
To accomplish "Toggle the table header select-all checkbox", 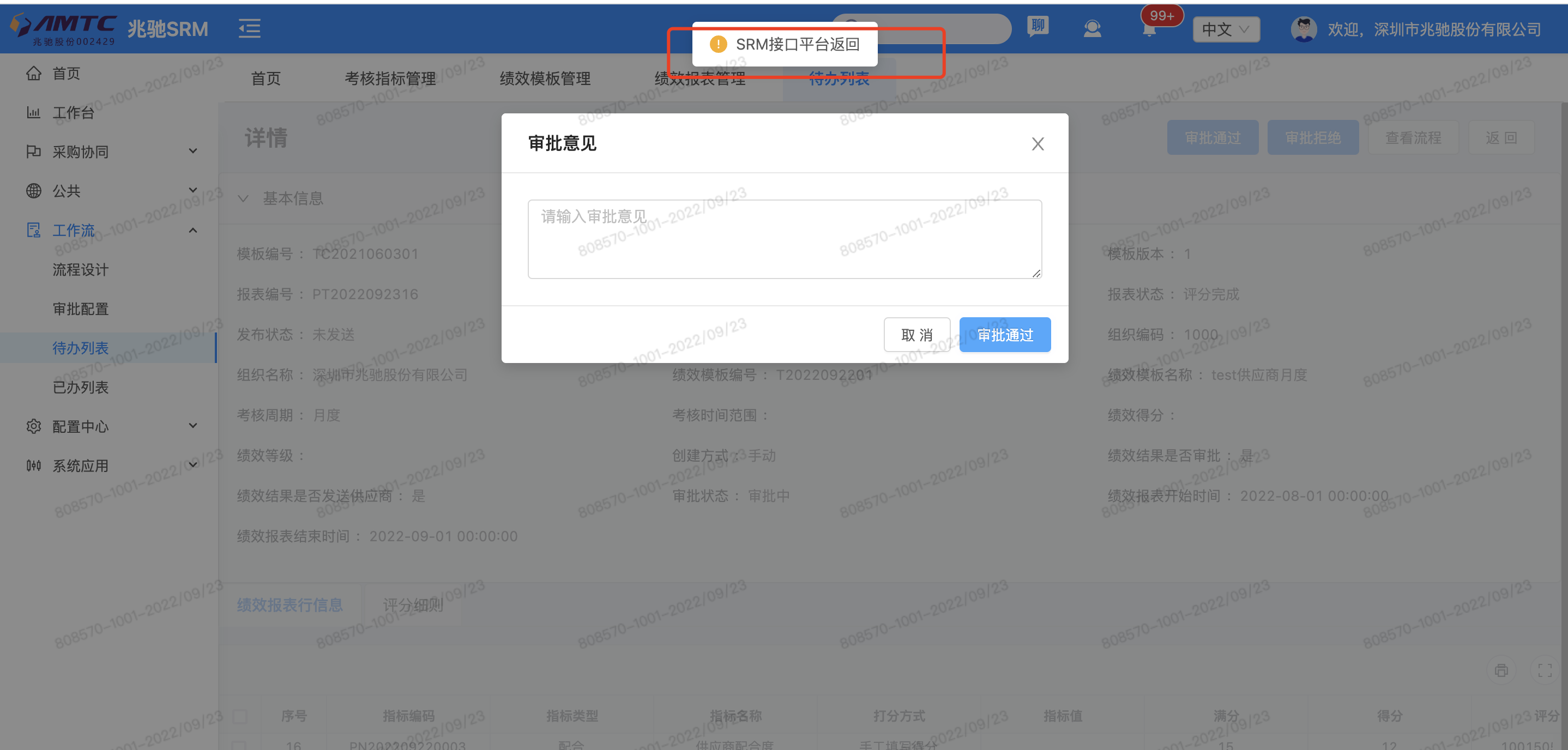I will (x=240, y=716).
